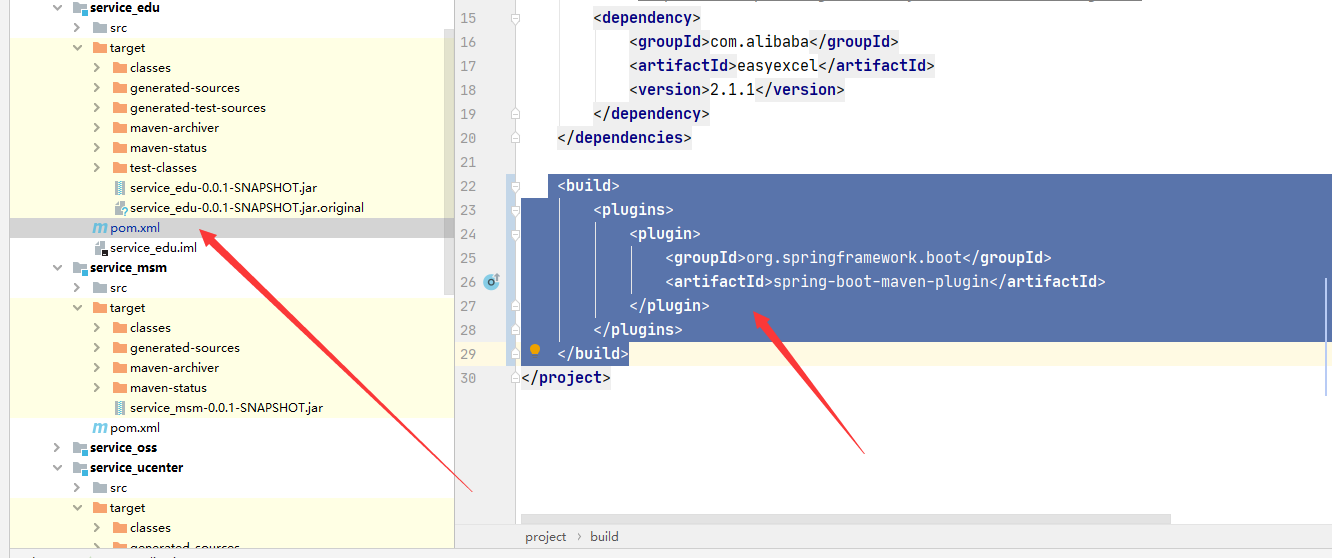This screenshot has width=1332, height=558.
Task: Click maven-status folder icon under service_edu
Action: [120, 148]
